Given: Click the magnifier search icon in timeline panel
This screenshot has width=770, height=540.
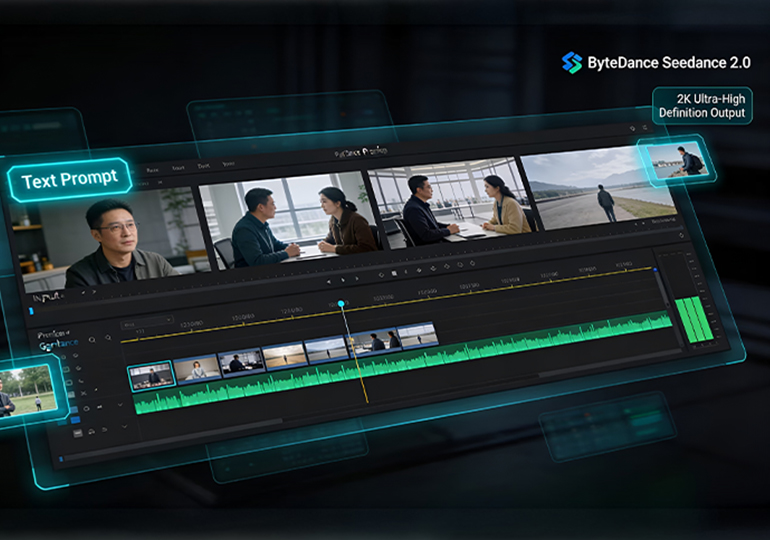Looking at the screenshot, I should (92, 339).
